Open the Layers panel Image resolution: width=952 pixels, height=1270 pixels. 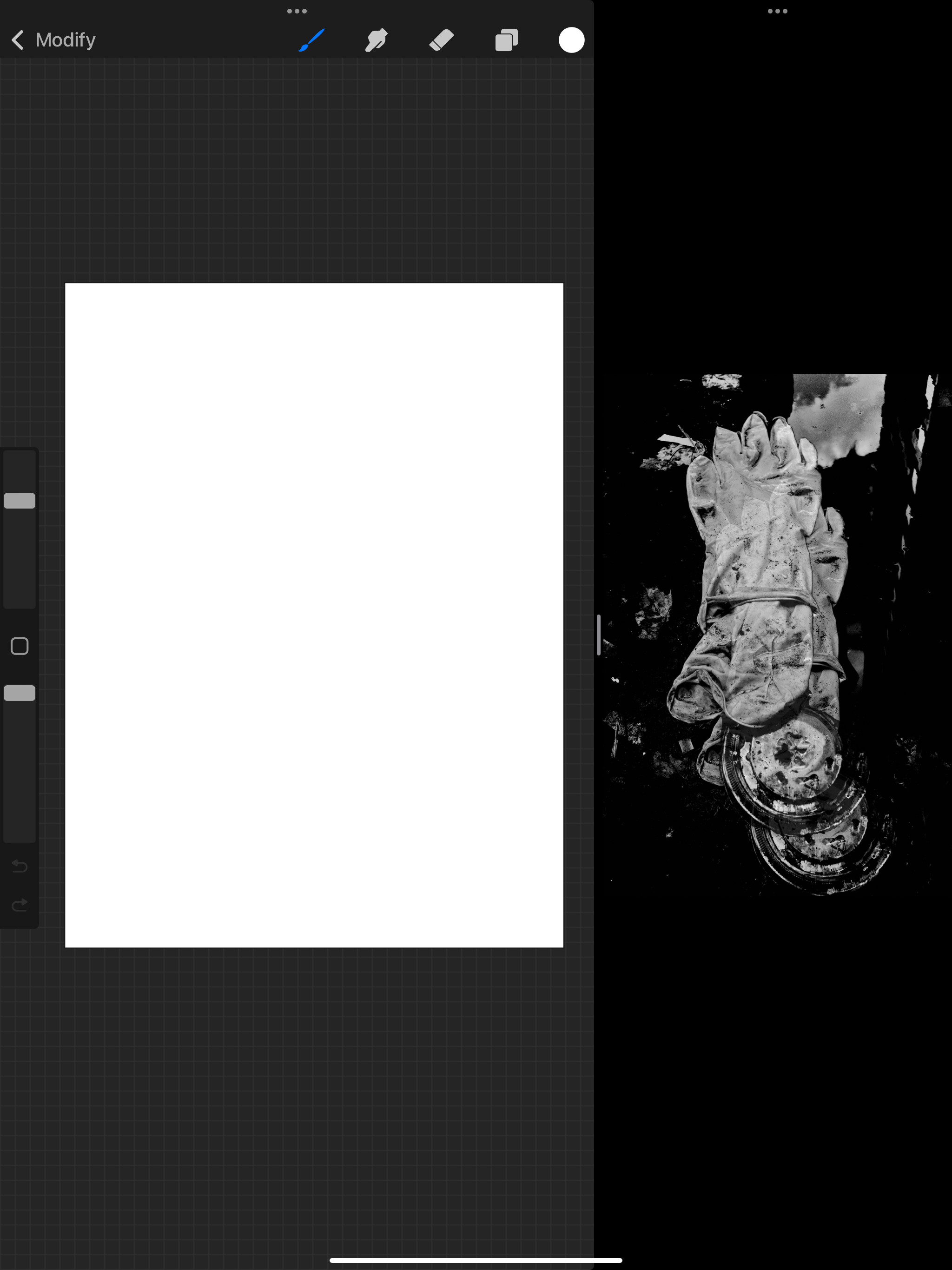pos(506,40)
